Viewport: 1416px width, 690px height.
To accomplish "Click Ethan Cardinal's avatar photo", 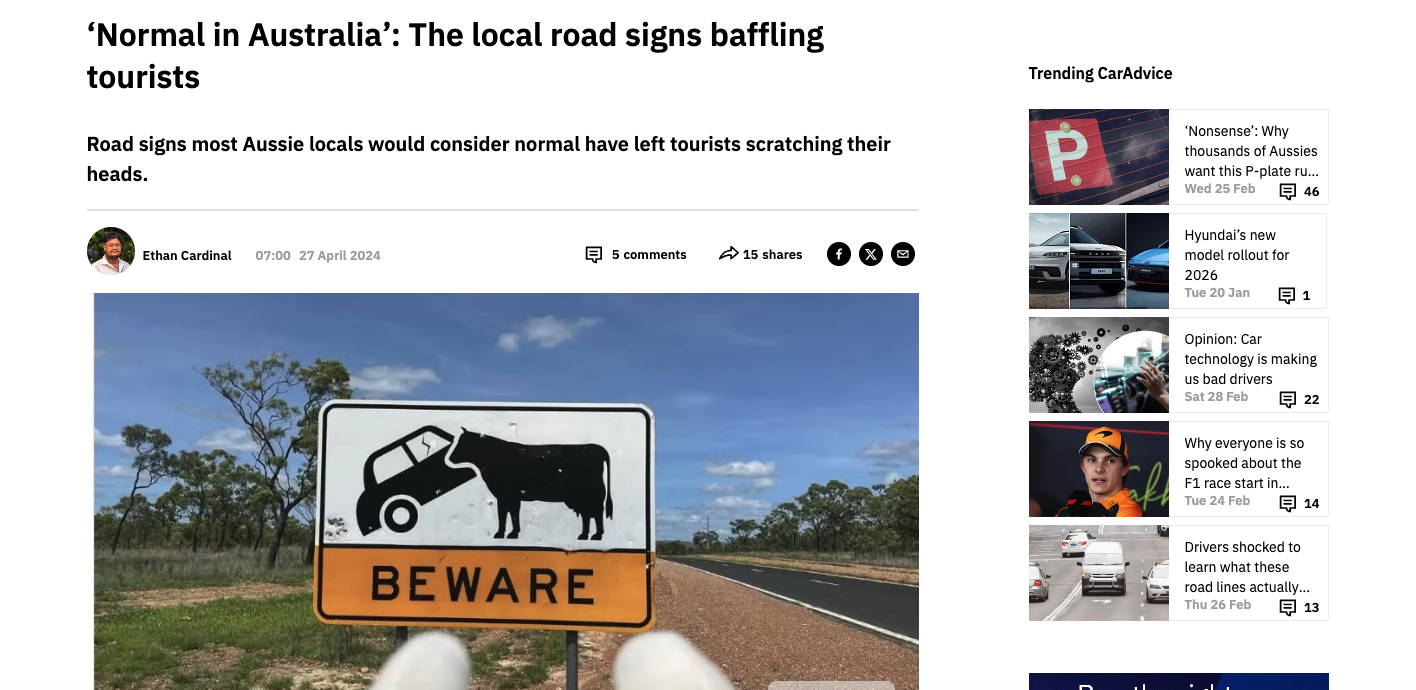I will tap(111, 251).
